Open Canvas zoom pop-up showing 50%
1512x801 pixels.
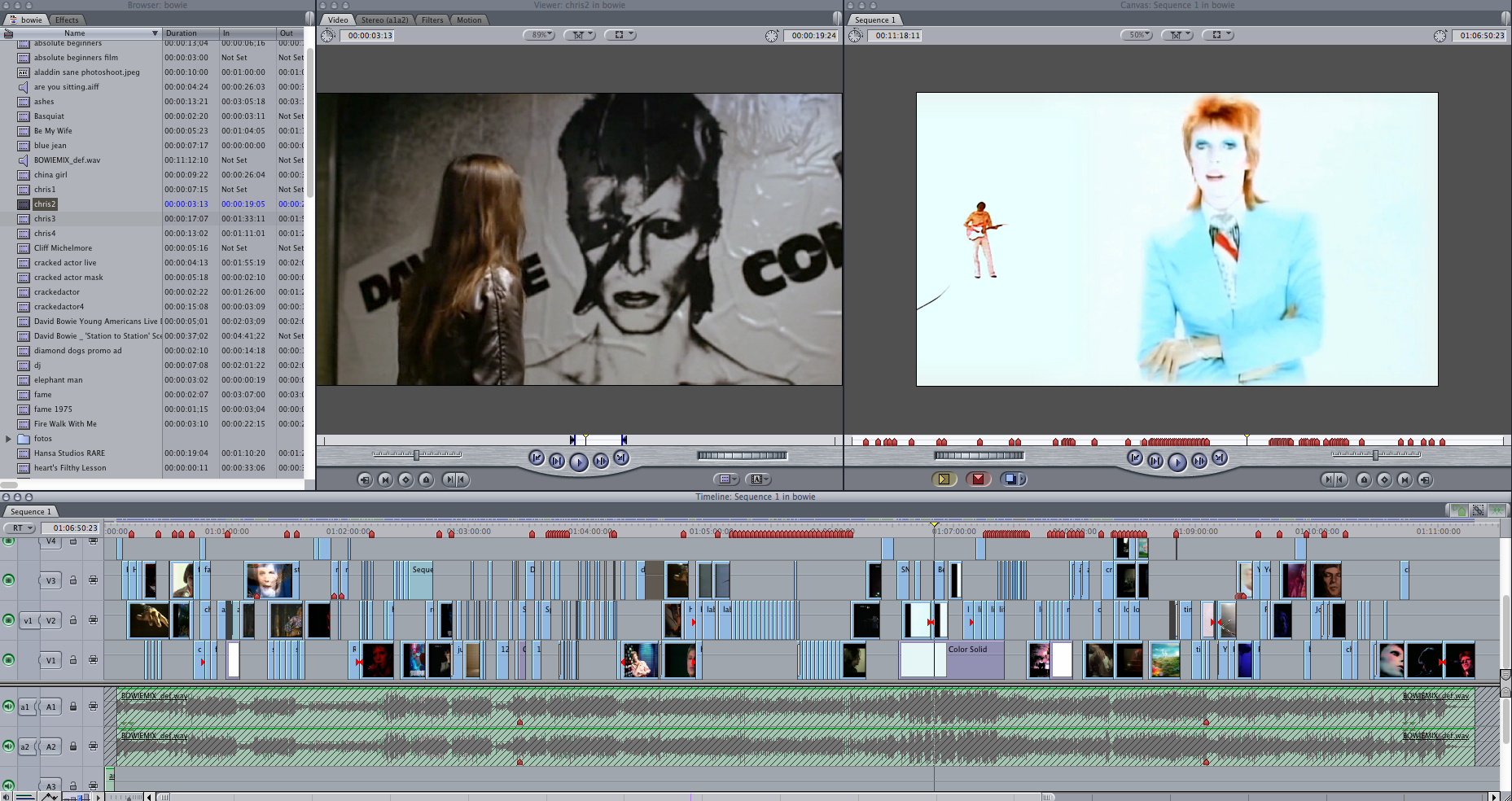(x=1137, y=35)
